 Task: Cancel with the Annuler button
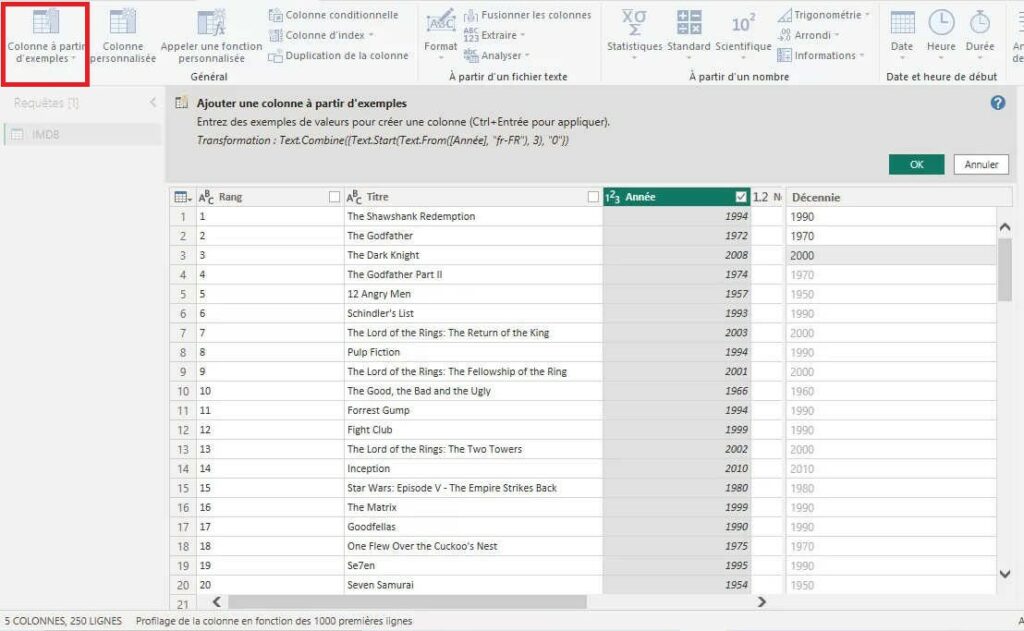[980, 164]
